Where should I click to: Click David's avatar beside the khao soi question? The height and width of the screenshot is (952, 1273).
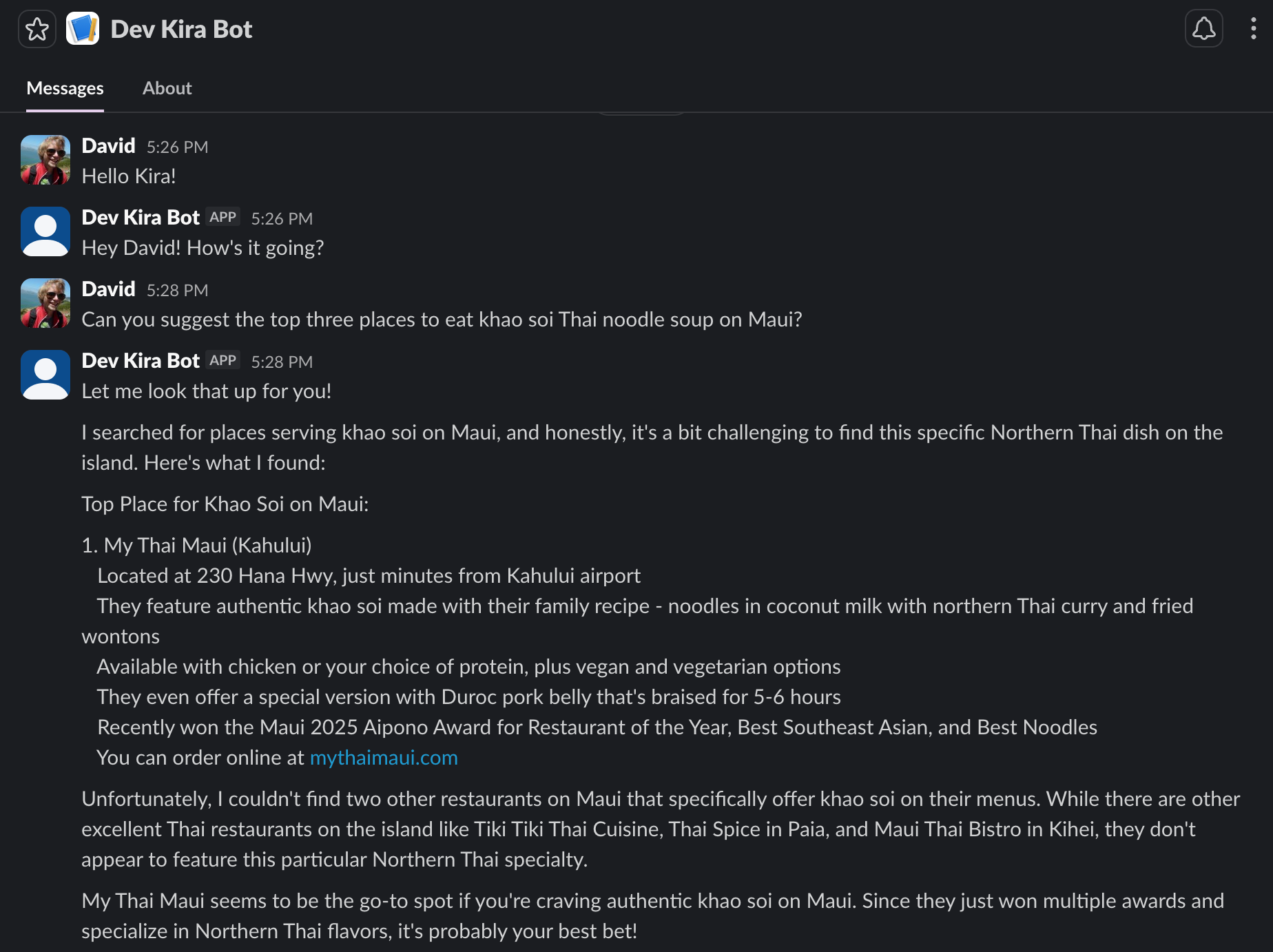click(45, 303)
